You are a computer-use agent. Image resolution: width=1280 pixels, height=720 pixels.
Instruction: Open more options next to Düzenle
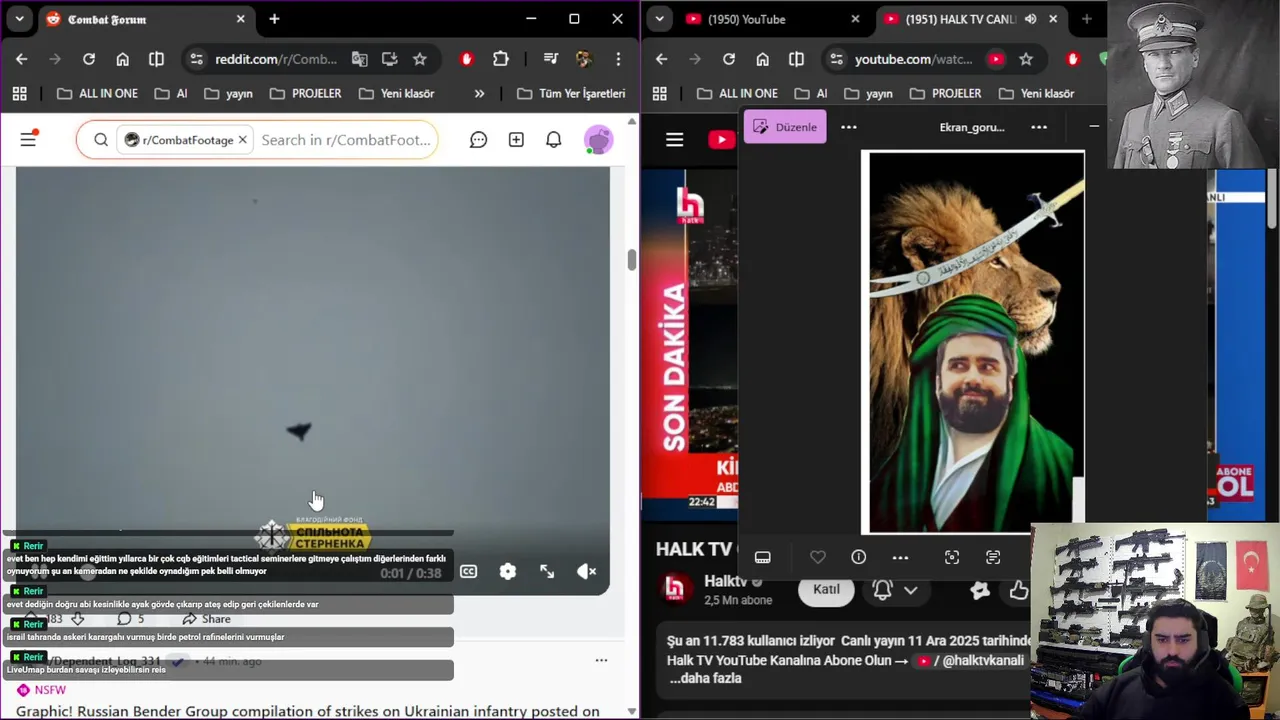click(849, 127)
